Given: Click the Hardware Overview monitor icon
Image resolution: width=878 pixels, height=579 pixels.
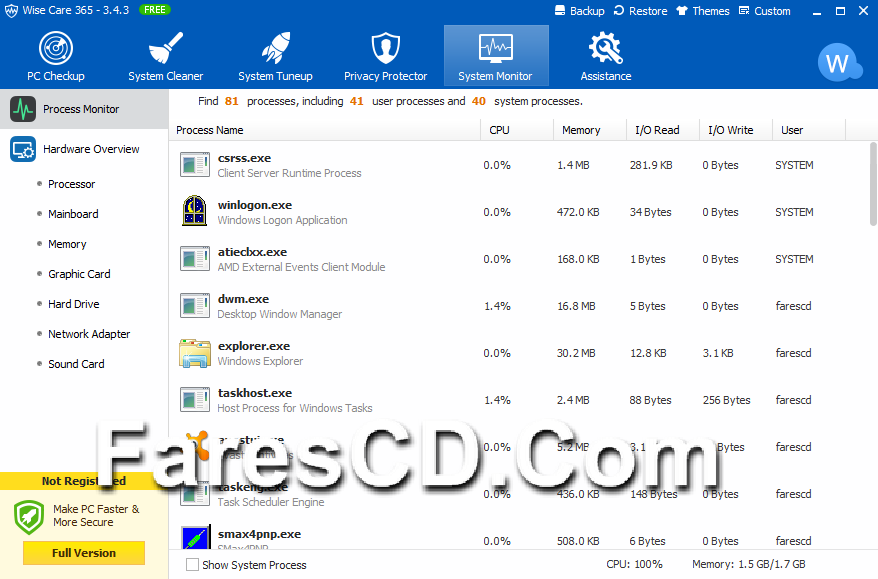Looking at the screenshot, I should [x=23, y=150].
